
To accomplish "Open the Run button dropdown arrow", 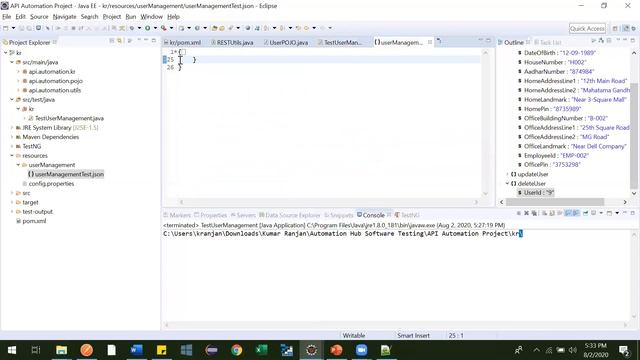I will (x=155, y=28).
